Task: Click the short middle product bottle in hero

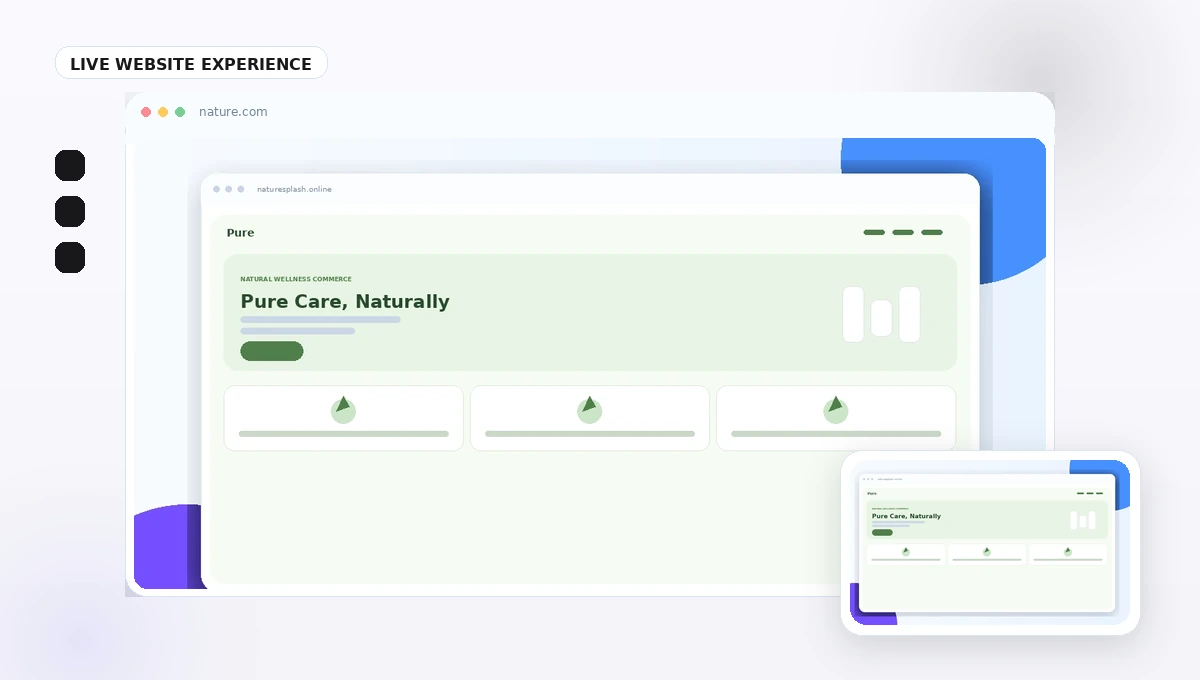Action: pyautogui.click(x=881, y=318)
